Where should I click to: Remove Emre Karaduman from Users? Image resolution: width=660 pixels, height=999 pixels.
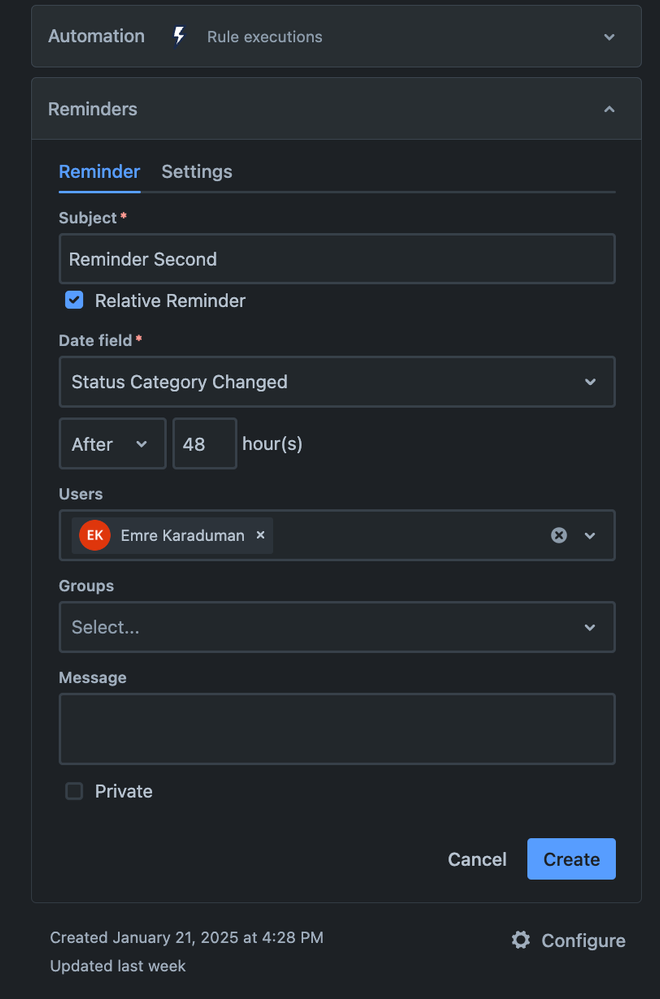261,535
